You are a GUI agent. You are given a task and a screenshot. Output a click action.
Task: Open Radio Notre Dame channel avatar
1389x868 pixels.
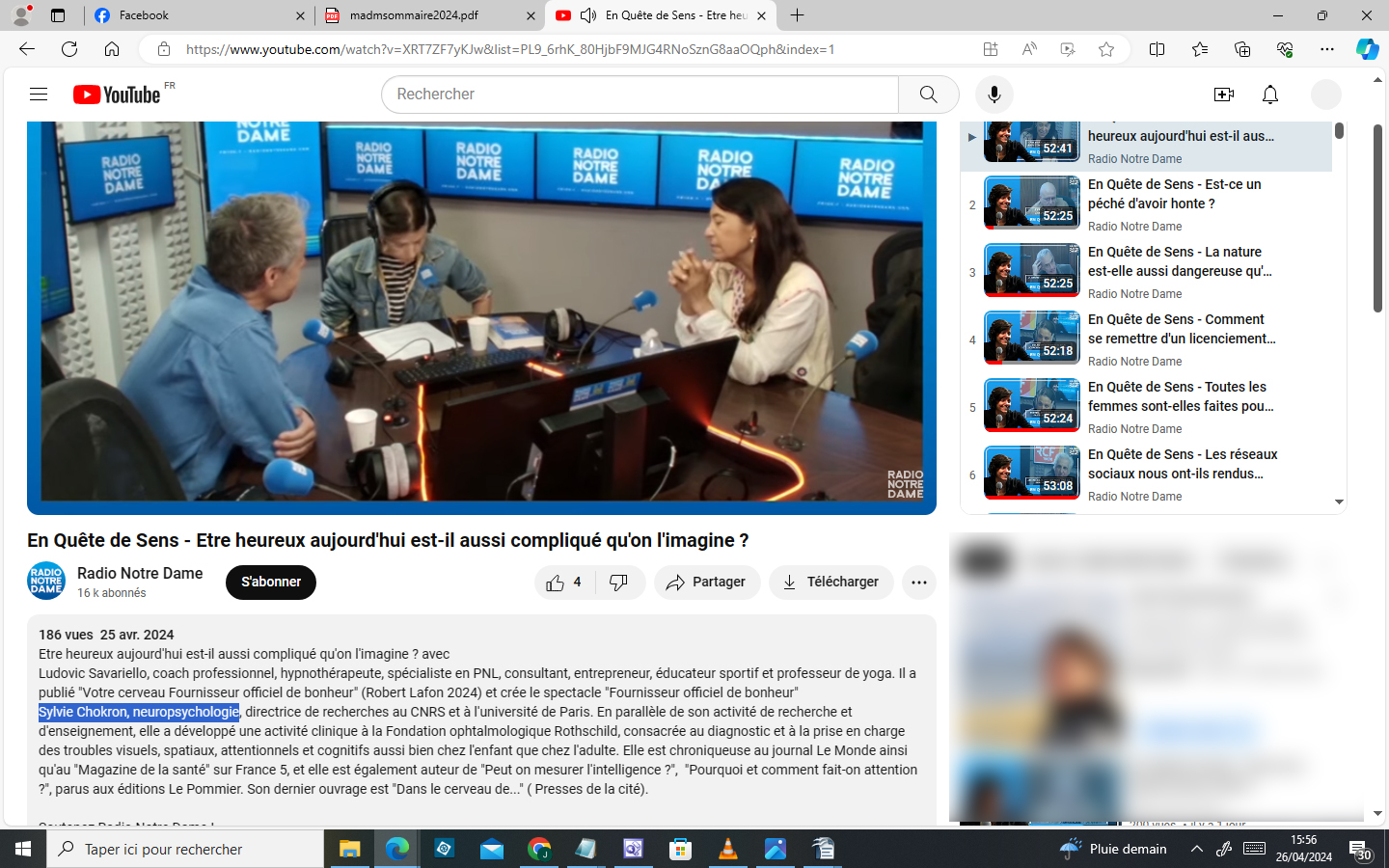click(46, 581)
